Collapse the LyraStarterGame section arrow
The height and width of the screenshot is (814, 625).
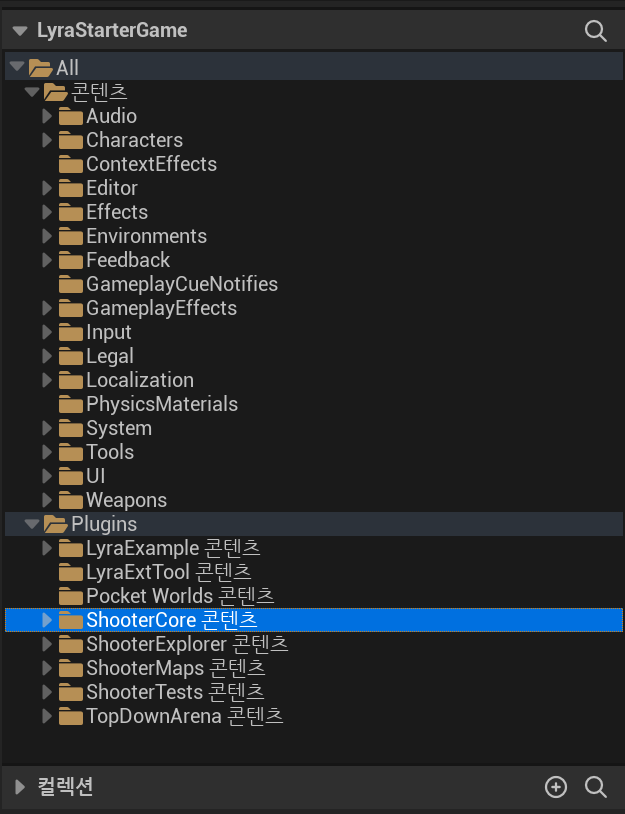pos(20,31)
